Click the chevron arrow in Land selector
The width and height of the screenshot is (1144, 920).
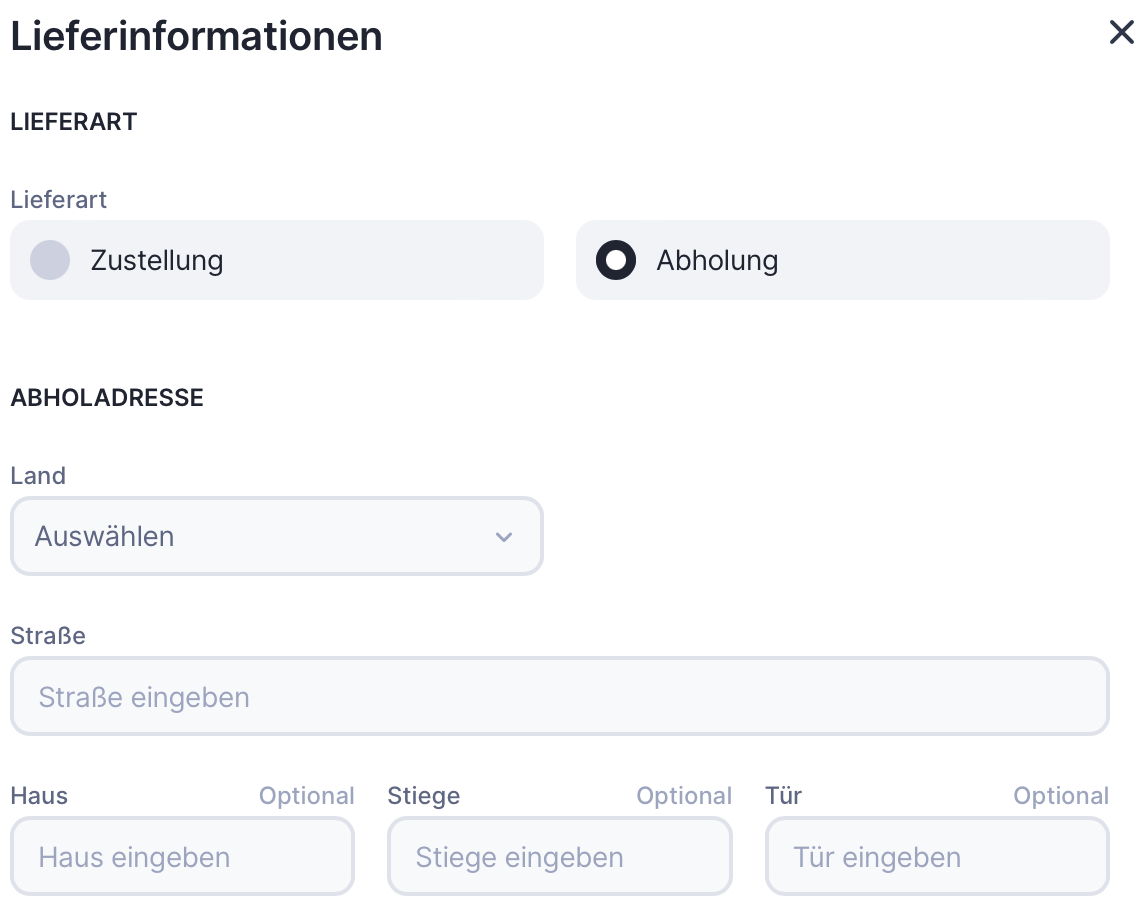coord(504,537)
